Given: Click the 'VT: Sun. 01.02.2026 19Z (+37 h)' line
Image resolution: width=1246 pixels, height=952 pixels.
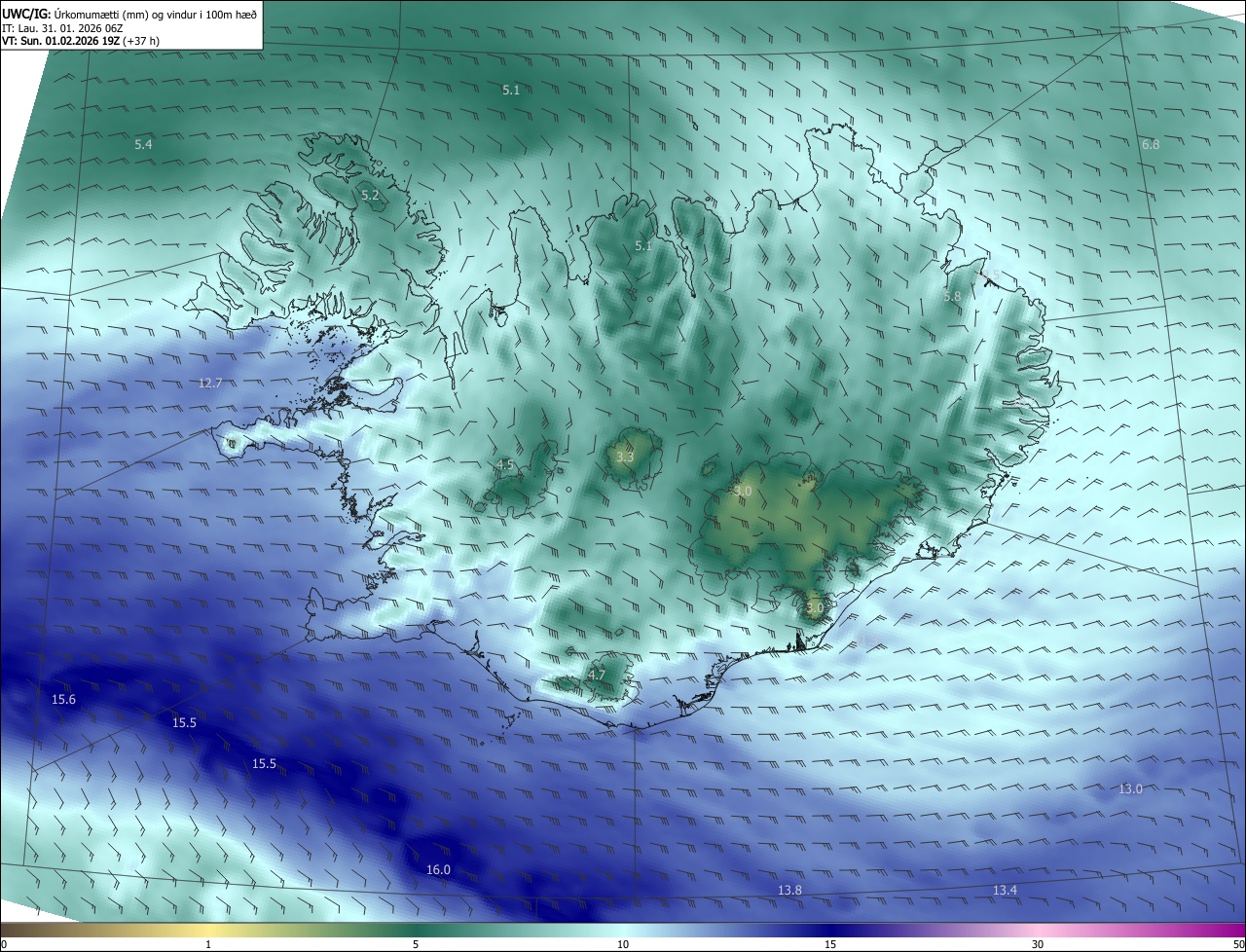Looking at the screenshot, I should [x=81, y=41].
